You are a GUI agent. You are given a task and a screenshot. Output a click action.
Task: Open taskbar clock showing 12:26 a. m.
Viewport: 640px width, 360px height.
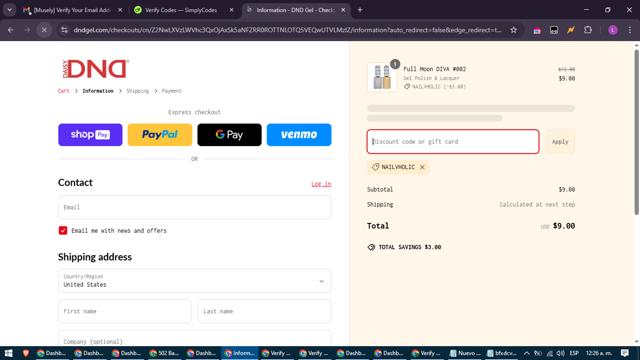tap(599, 353)
